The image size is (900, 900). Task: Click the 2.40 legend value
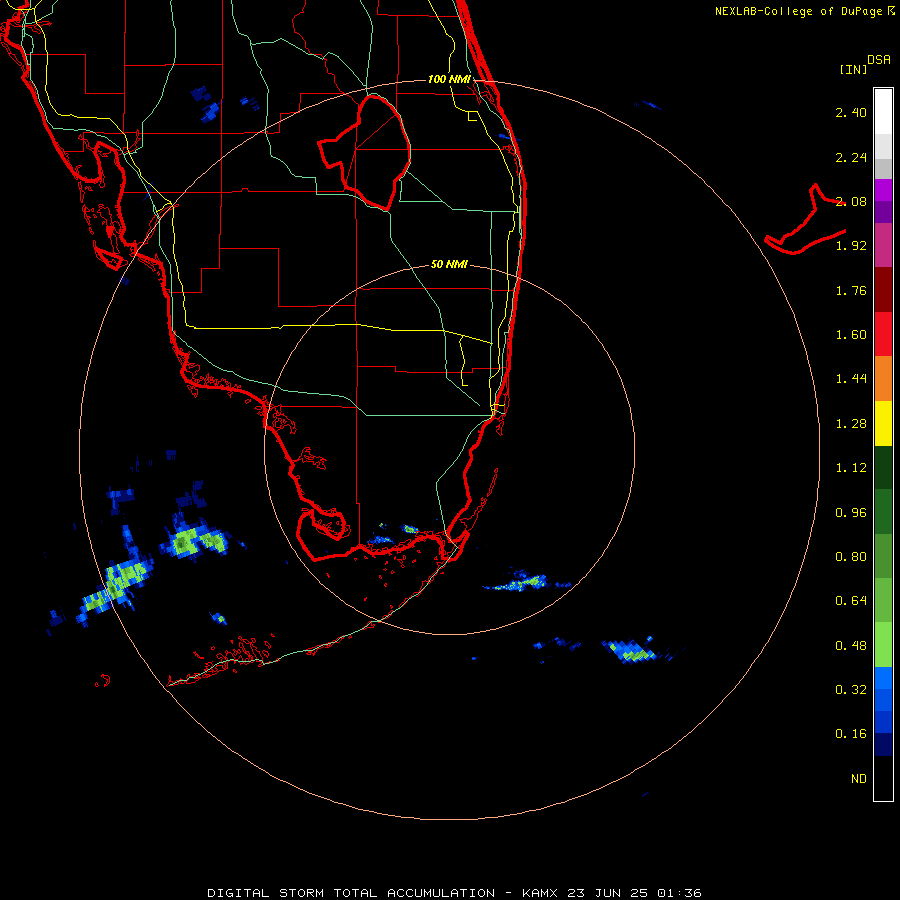[x=851, y=112]
